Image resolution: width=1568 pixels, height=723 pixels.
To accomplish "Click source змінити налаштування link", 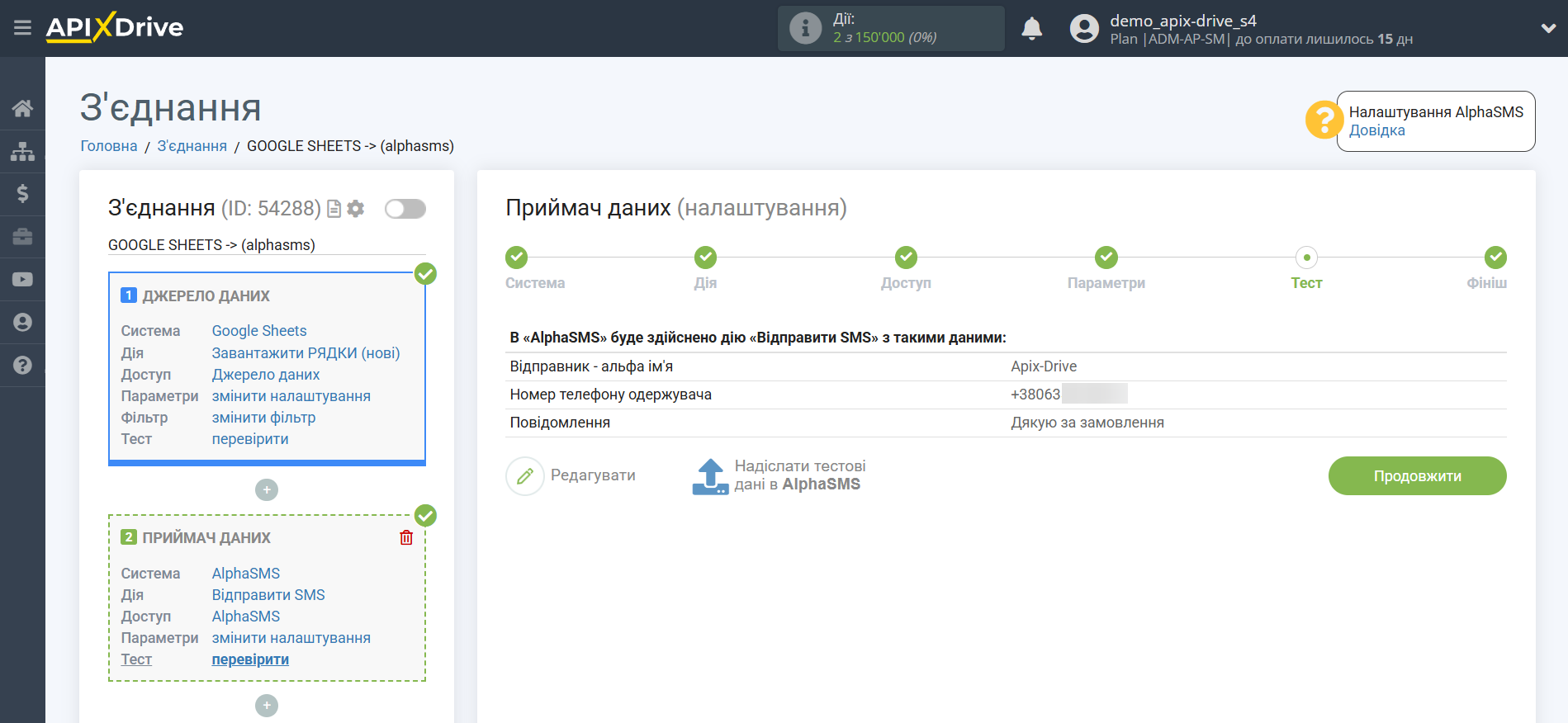I will pyautogui.click(x=291, y=396).
